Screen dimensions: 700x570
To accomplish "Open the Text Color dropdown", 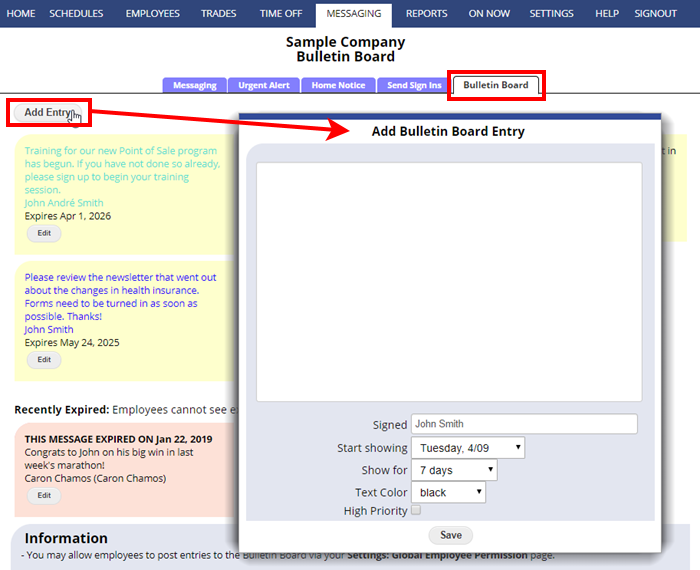I will pos(447,492).
